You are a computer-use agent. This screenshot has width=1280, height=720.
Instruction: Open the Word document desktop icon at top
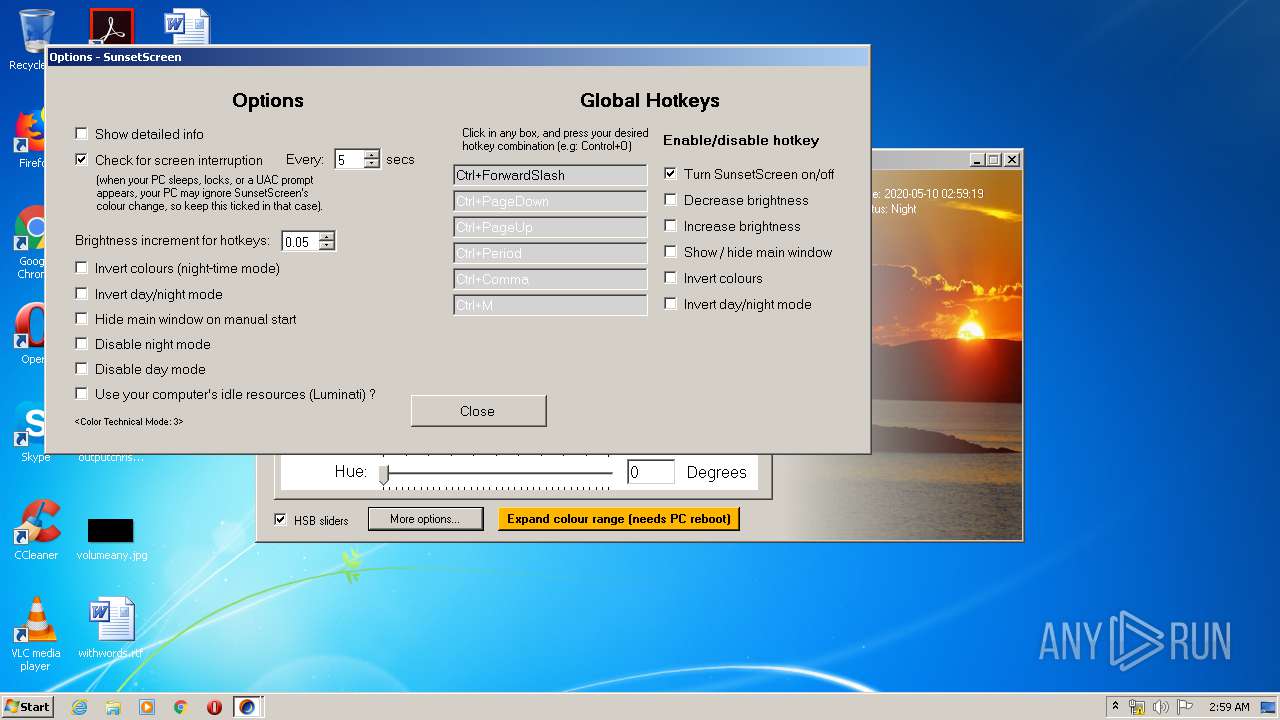187,26
